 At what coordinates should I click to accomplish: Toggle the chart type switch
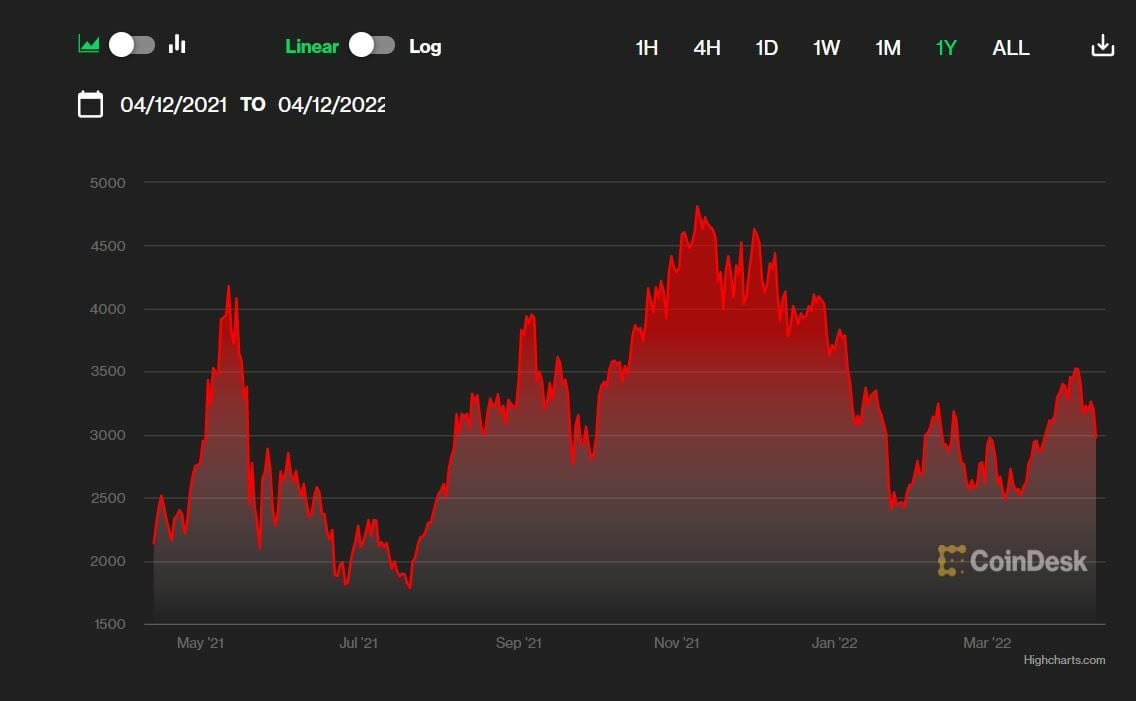pos(132,45)
